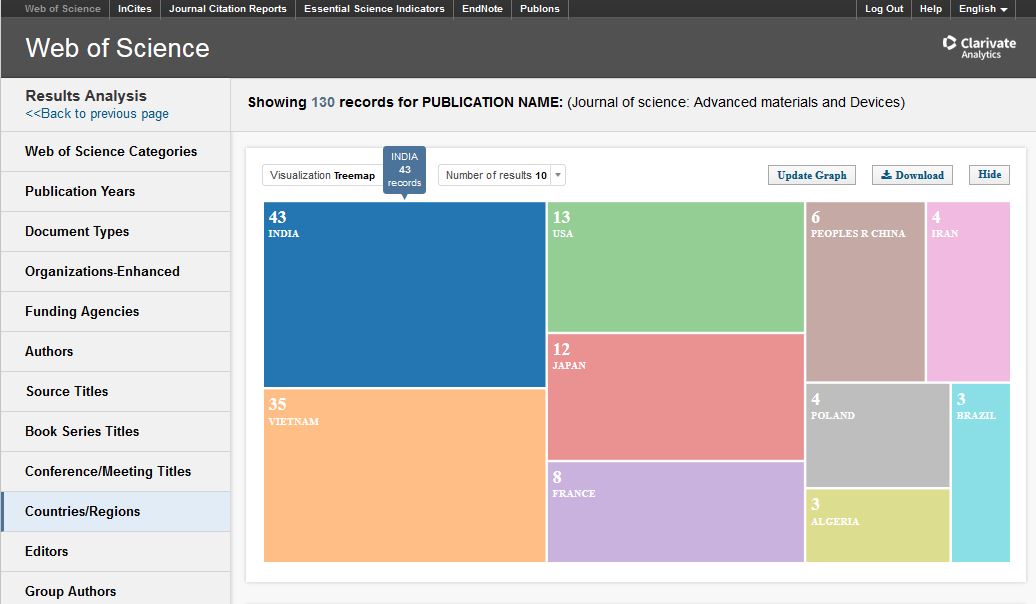Select Conference/Meeting Titles analysis

click(116, 472)
